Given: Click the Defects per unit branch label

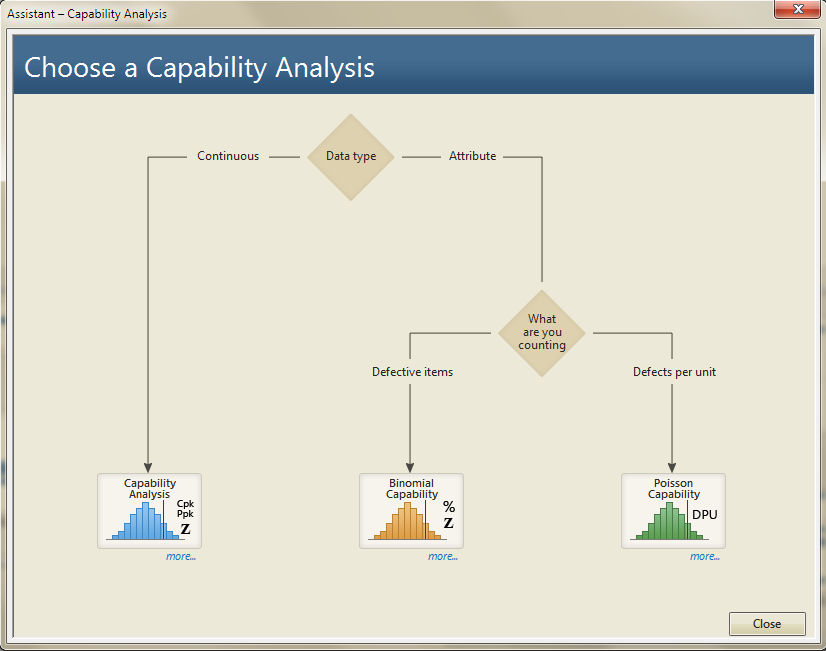Looking at the screenshot, I should coord(674,372).
